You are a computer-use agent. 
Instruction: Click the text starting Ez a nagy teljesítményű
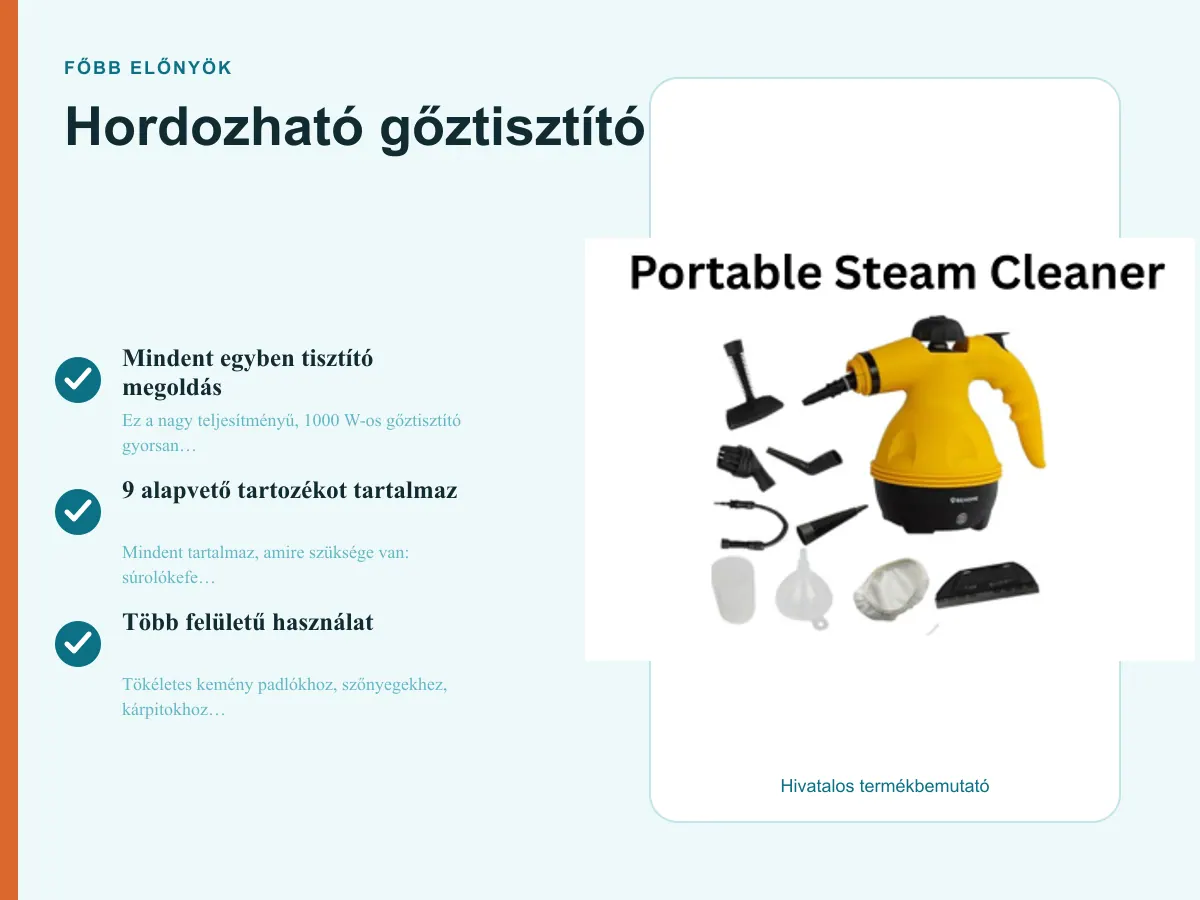click(x=291, y=433)
